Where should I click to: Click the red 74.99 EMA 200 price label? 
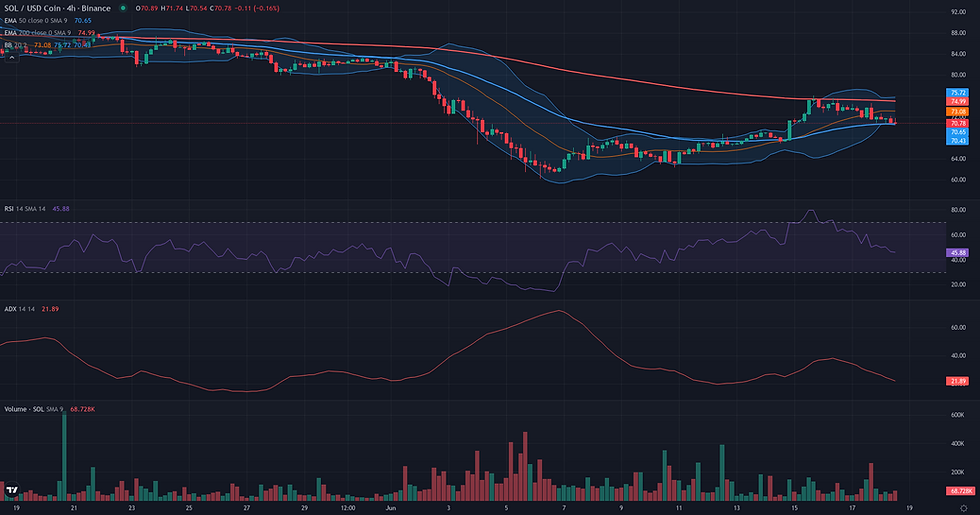click(x=958, y=101)
